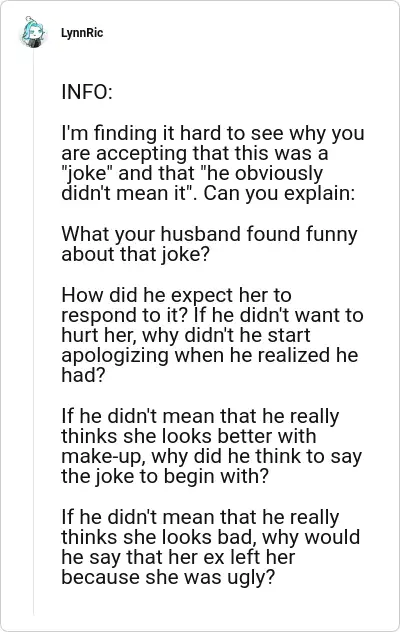
Task: Select the INFO: heading text
Action: pyautogui.click(x=87, y=92)
